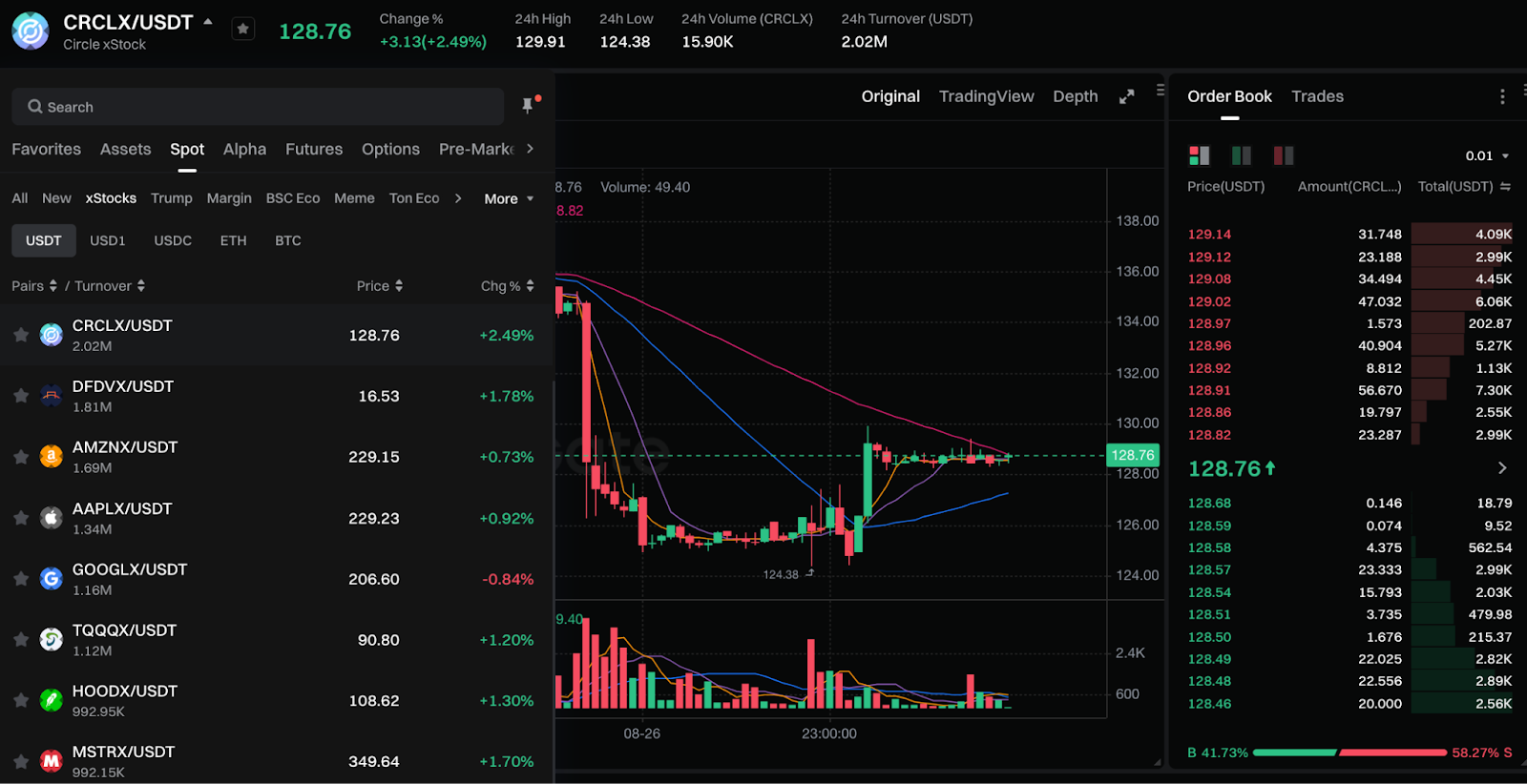Screen dimensions: 1527x784
Task: Select the All category filter
Action: coord(19,198)
